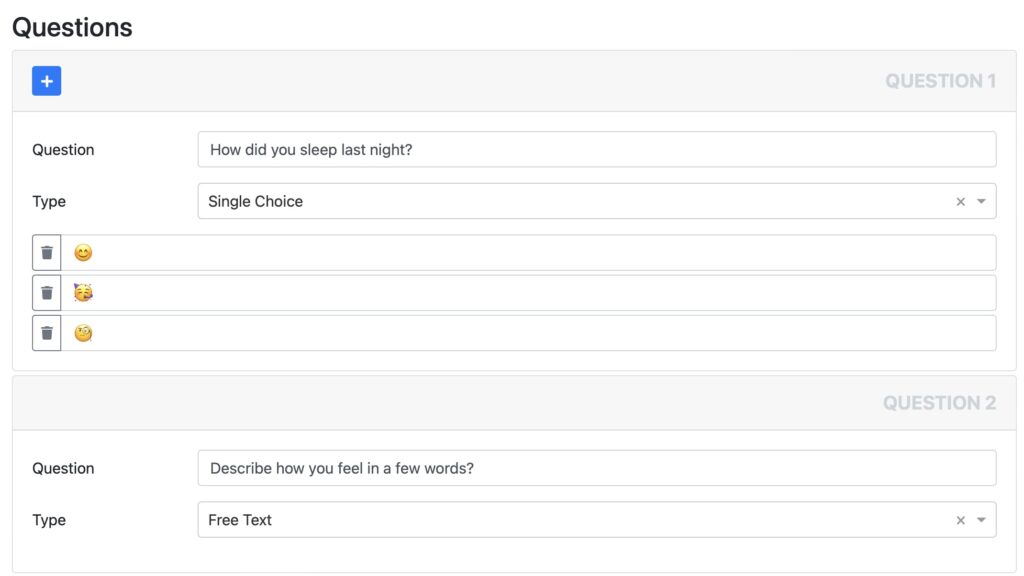The height and width of the screenshot is (576, 1024).
Task: Delete the smiling face answer option
Action: point(46,253)
